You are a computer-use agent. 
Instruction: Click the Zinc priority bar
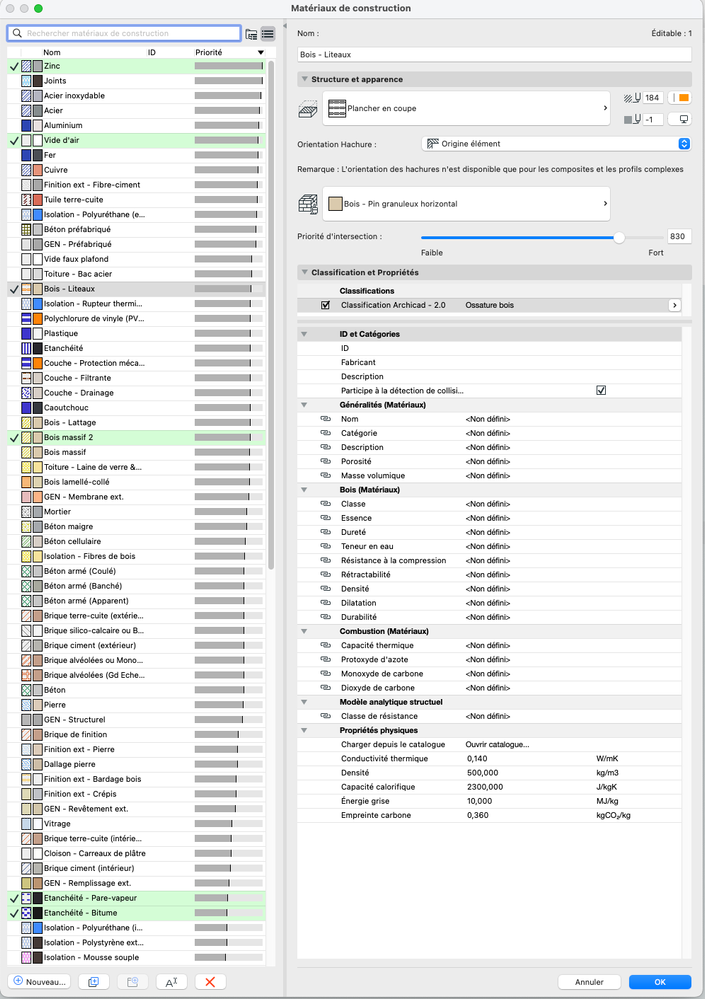click(229, 66)
